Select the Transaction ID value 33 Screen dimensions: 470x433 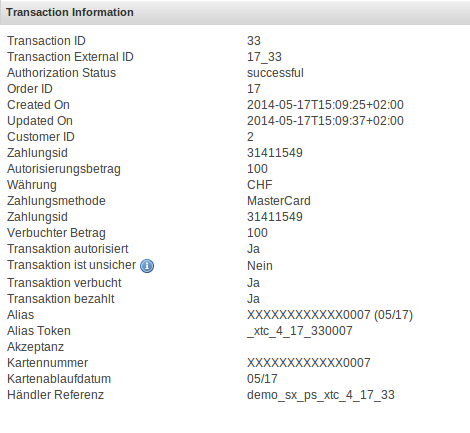coord(254,41)
